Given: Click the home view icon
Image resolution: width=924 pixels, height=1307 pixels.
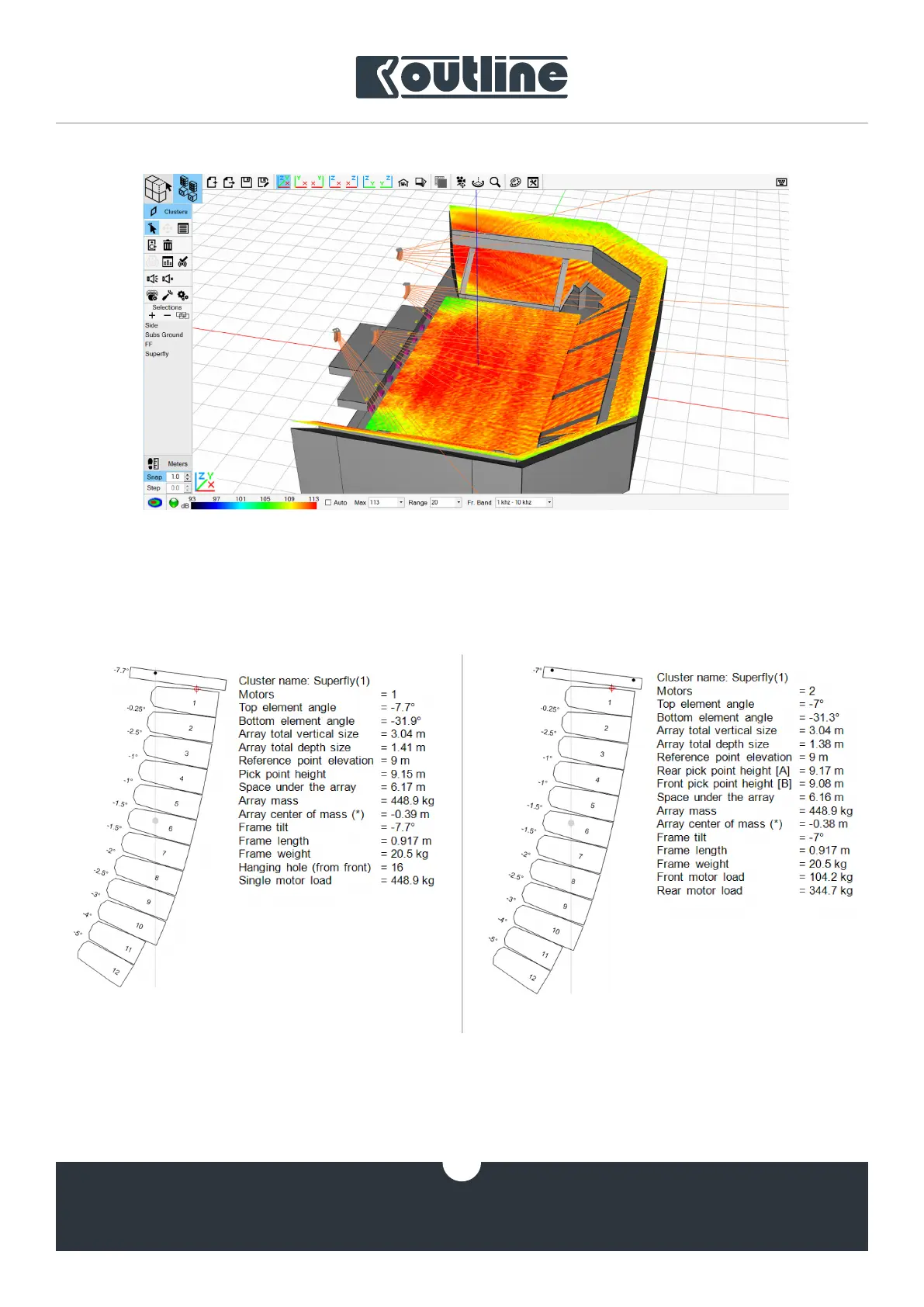Looking at the screenshot, I should pyautogui.click(x=403, y=183).
